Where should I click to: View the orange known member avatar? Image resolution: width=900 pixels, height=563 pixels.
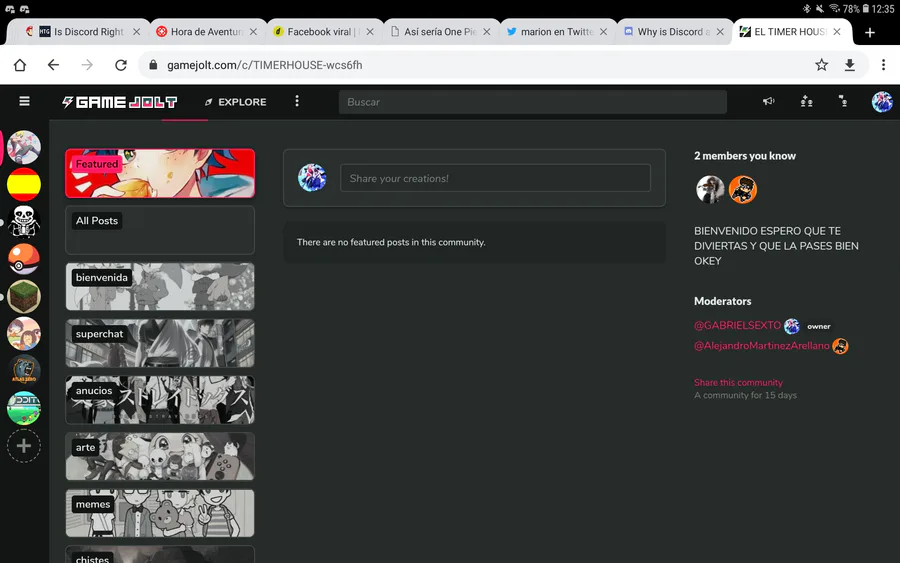tap(743, 189)
